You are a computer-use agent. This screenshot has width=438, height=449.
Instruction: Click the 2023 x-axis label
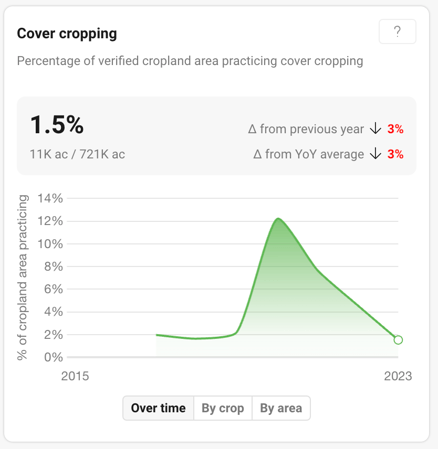coord(398,376)
